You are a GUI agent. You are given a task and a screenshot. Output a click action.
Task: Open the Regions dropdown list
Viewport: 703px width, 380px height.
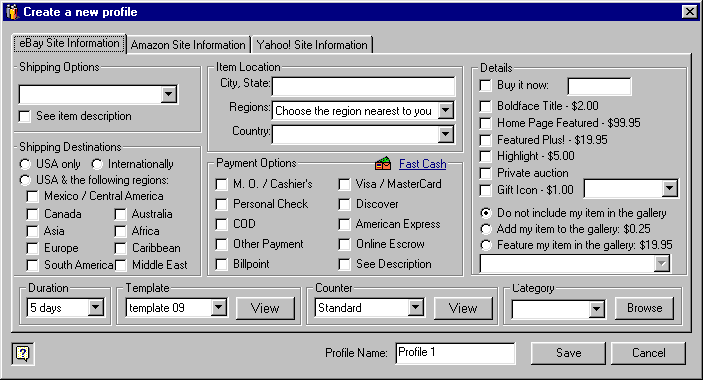pos(446,110)
